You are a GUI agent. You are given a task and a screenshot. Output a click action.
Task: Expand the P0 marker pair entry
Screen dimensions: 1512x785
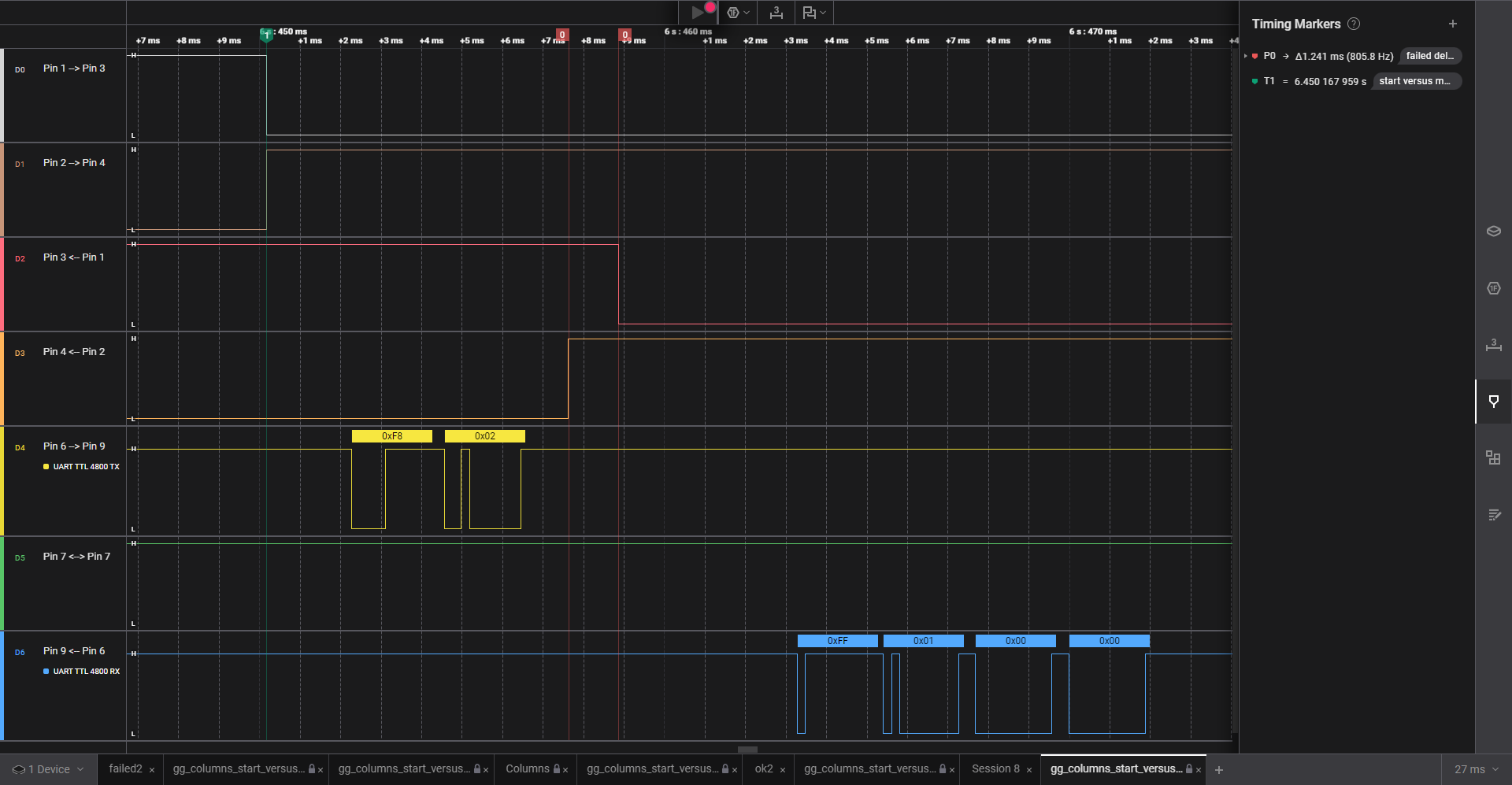(1245, 56)
